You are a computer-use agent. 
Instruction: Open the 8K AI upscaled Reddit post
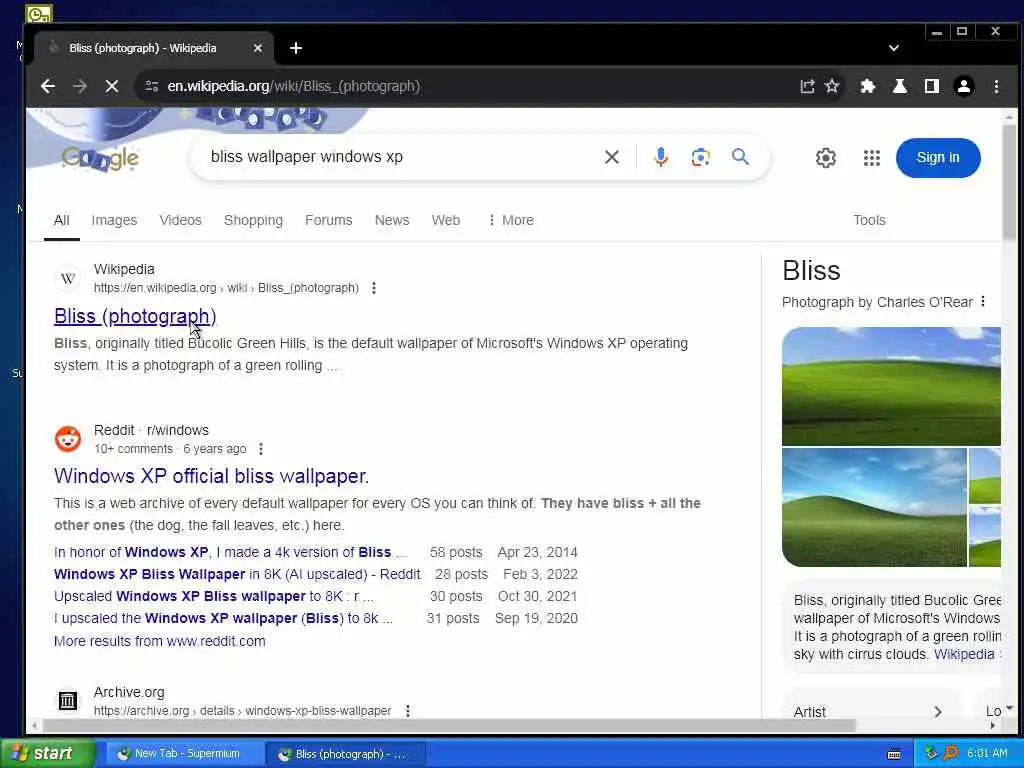pos(237,574)
